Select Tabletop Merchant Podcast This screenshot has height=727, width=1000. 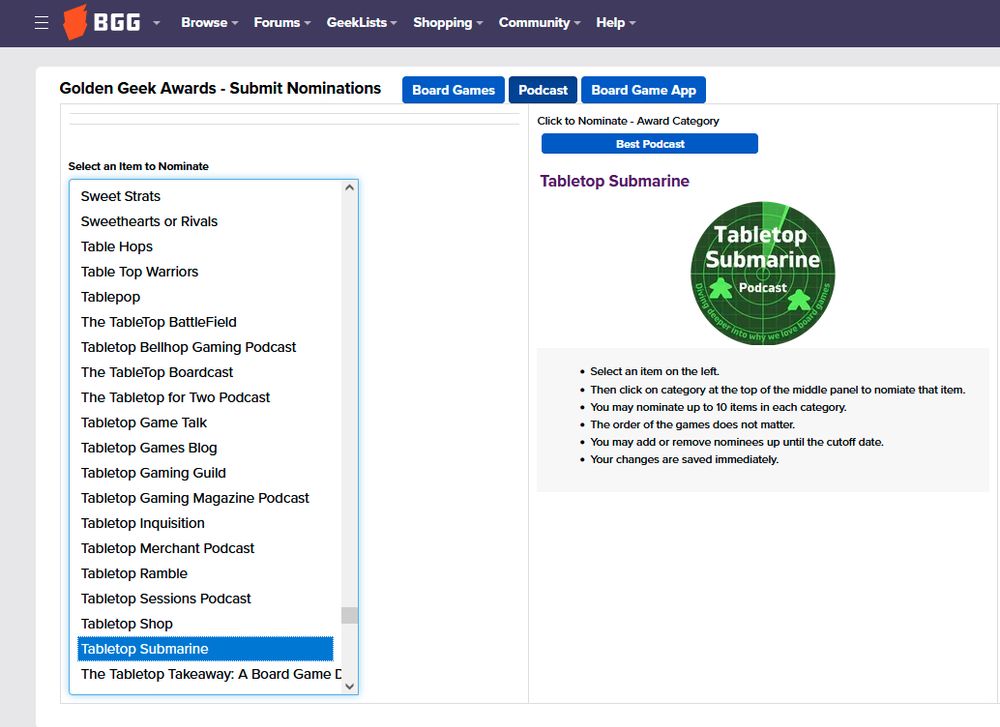[x=205, y=548]
